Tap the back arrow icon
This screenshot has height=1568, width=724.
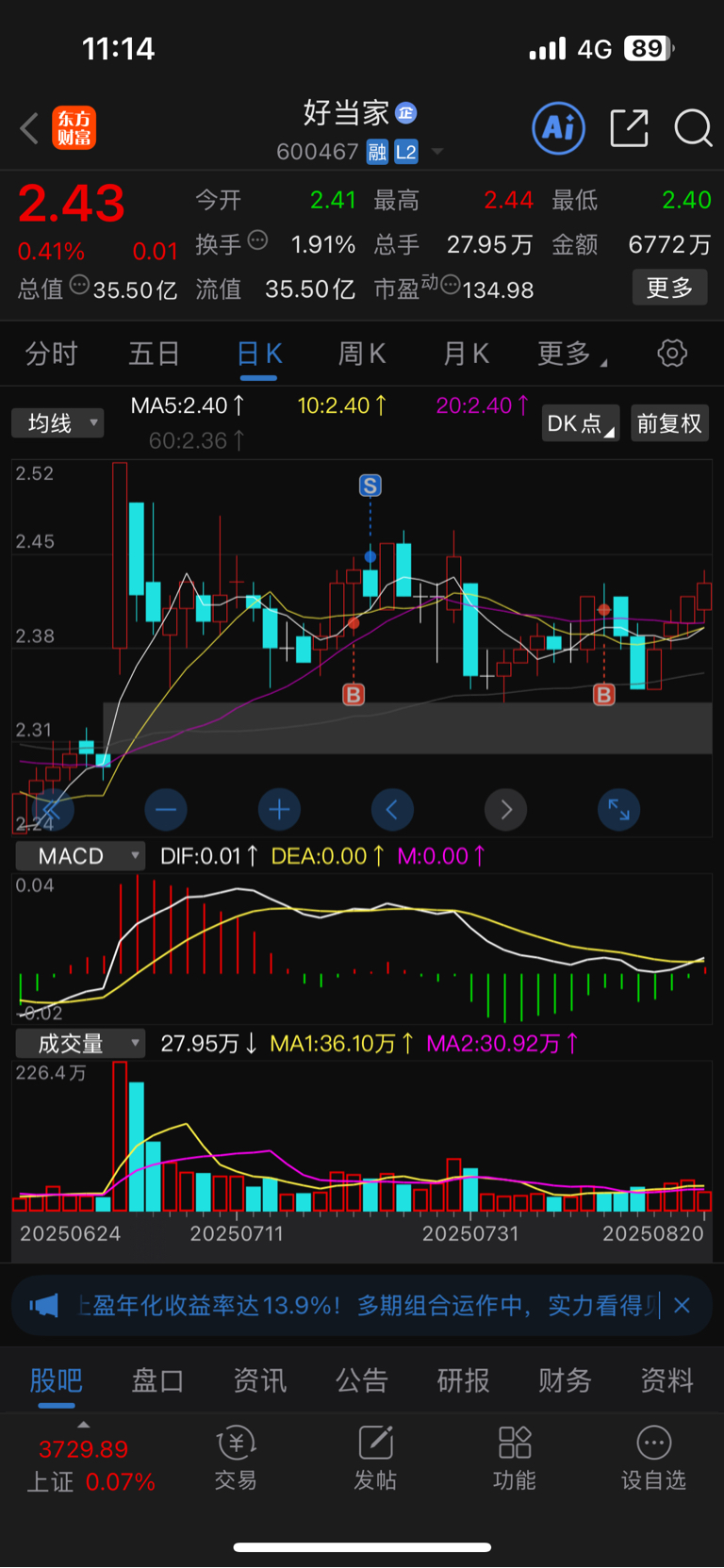click(x=29, y=128)
